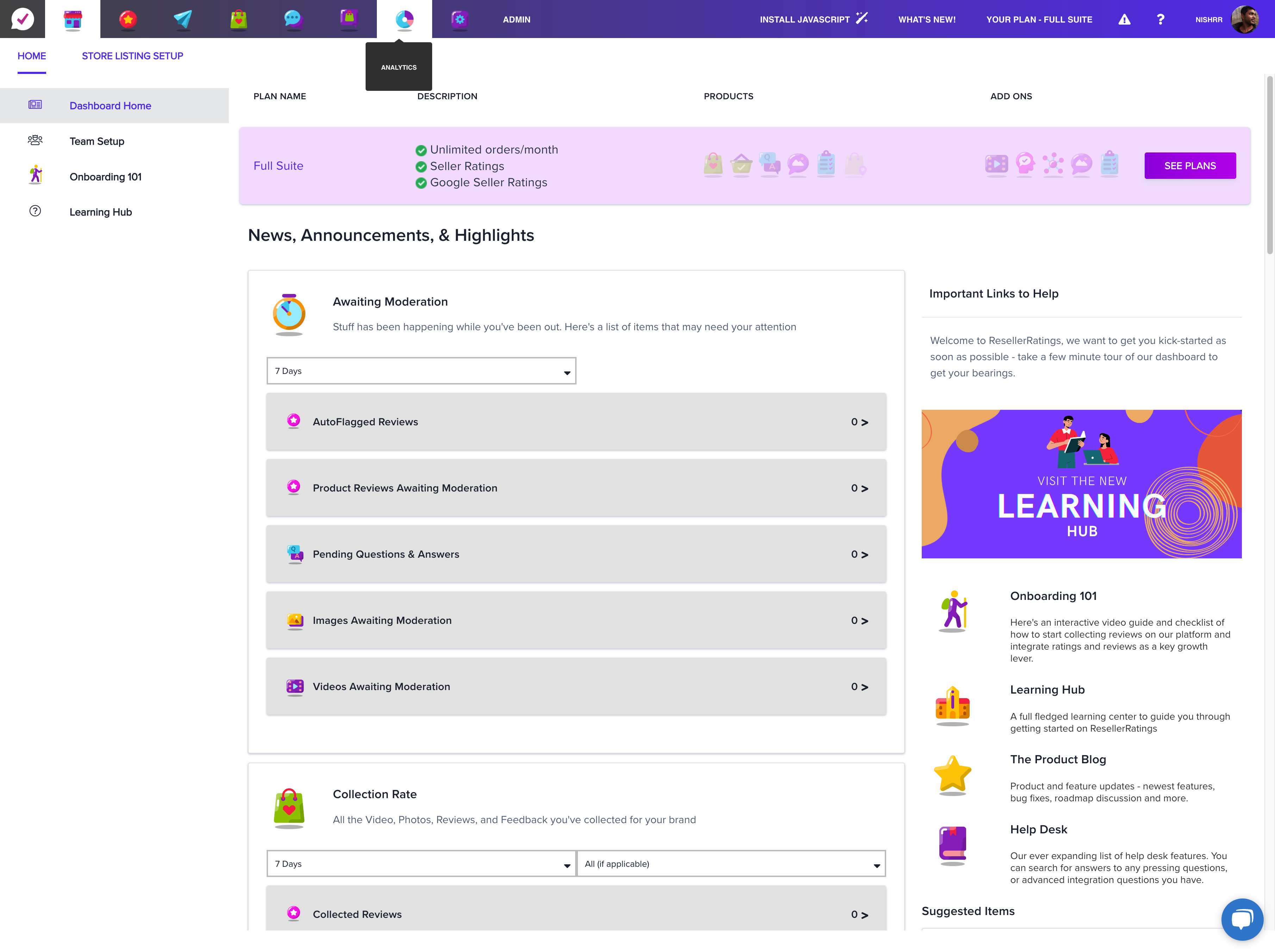Click the question mark help icon
1275x952 pixels.
pyautogui.click(x=1160, y=20)
